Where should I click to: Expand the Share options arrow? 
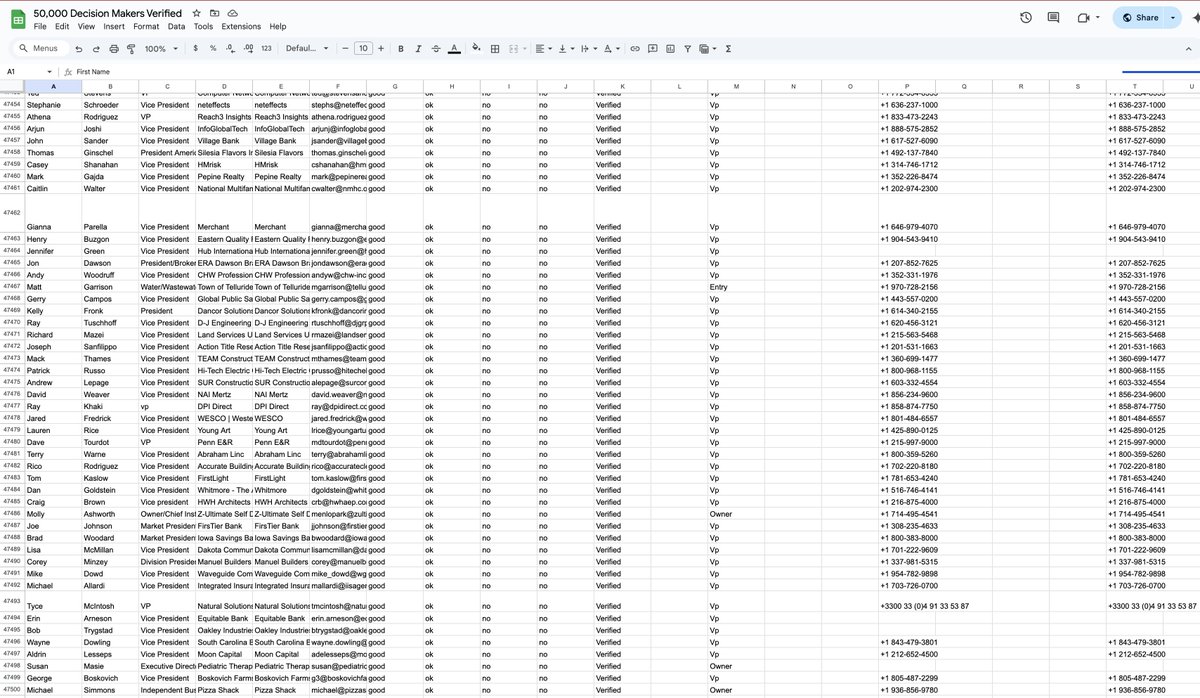(x=1173, y=17)
